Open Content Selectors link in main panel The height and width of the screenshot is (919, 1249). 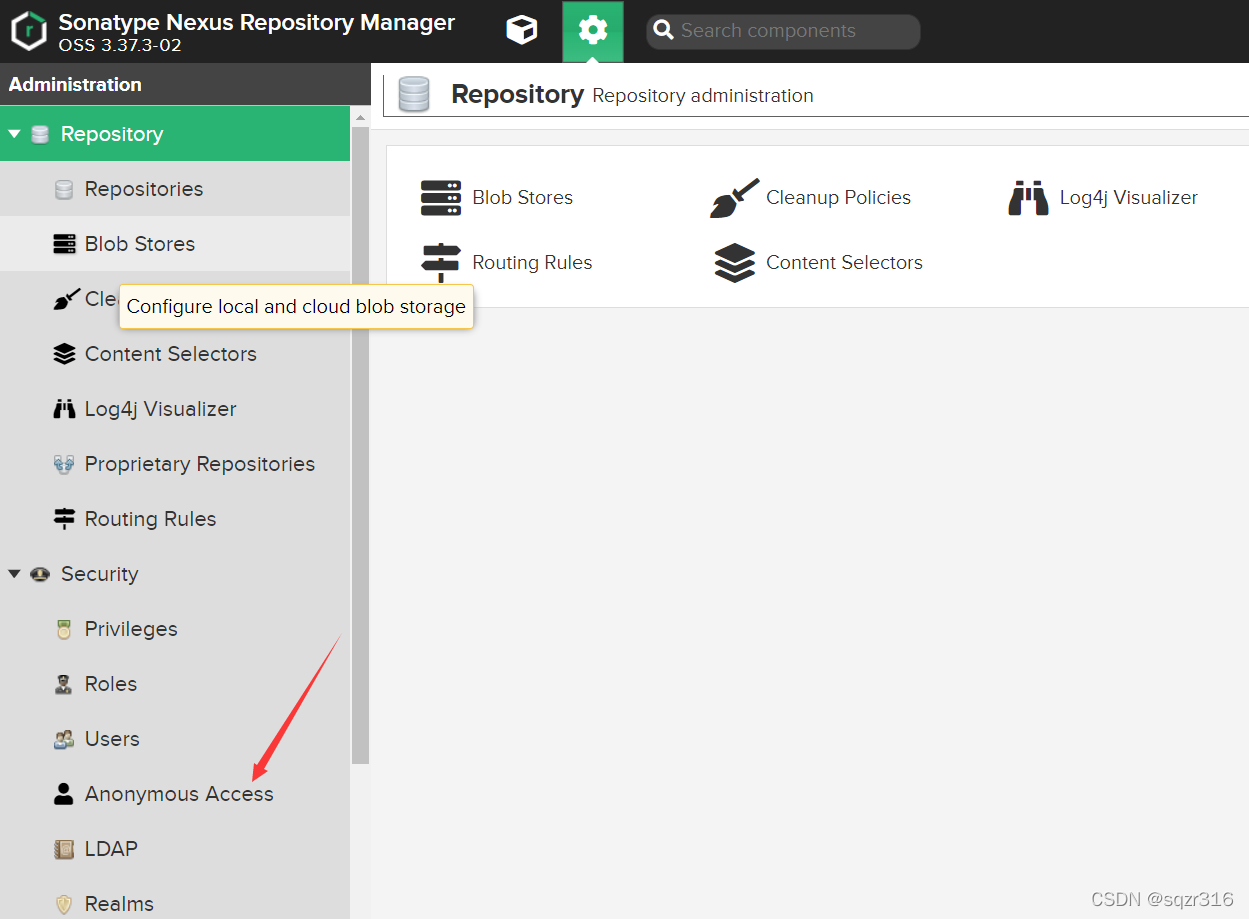[x=844, y=263]
